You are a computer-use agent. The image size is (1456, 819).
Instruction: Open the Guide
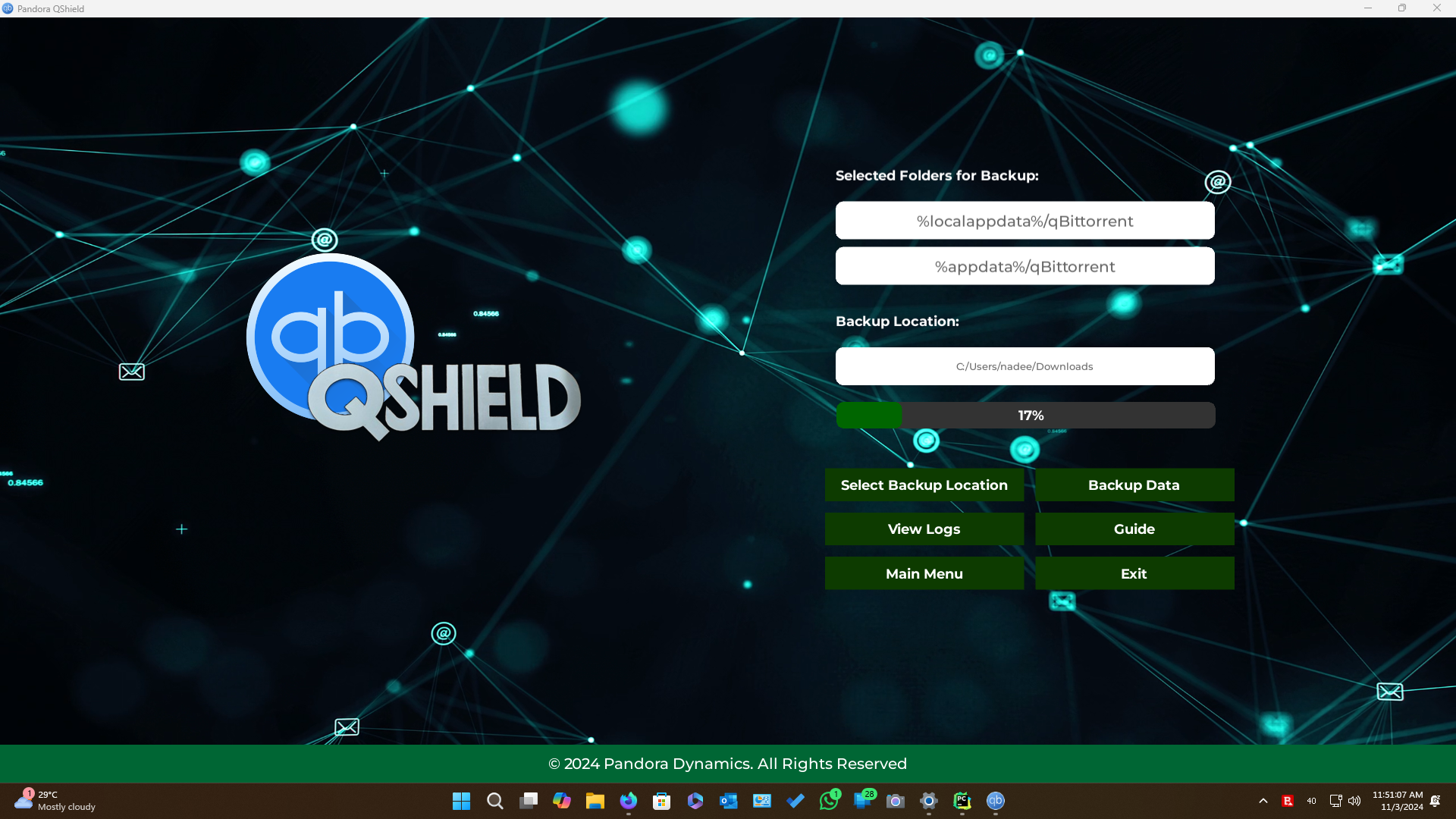[x=1134, y=529]
